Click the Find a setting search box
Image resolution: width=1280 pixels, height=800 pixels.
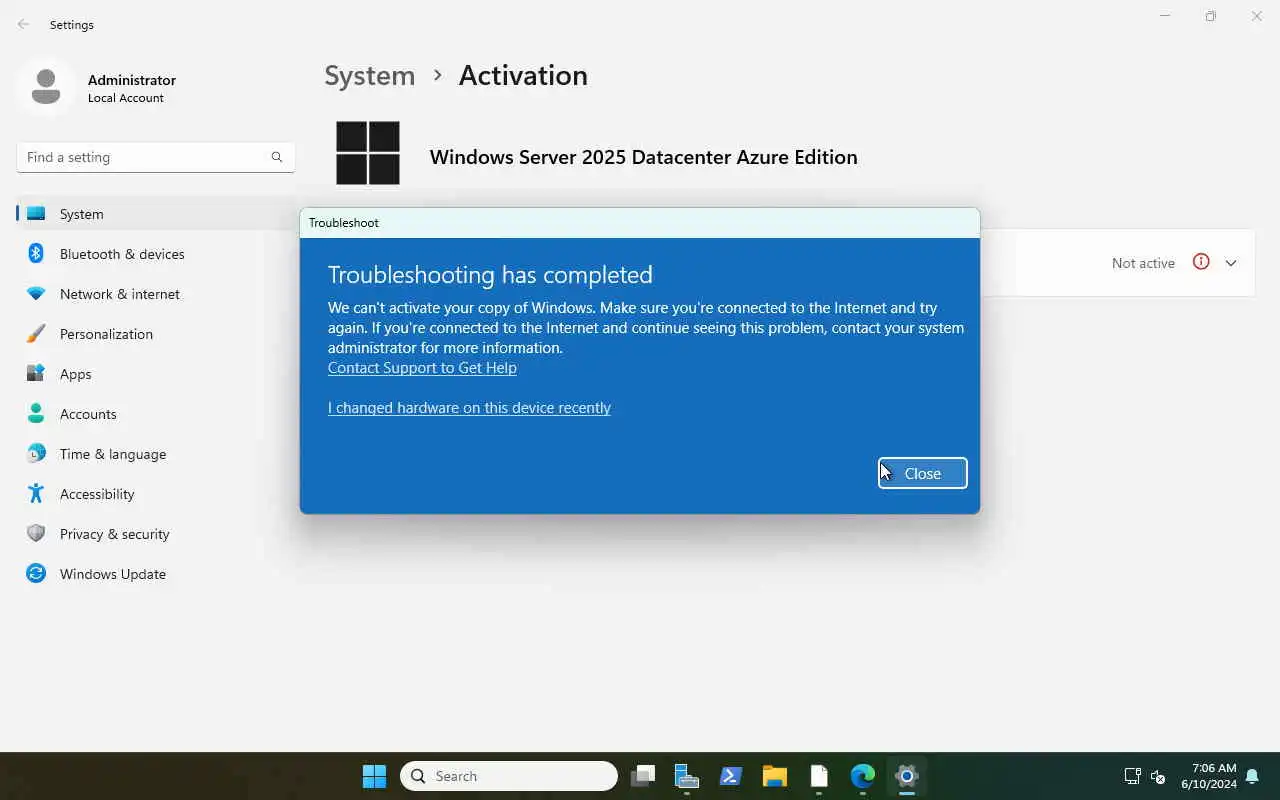155,157
